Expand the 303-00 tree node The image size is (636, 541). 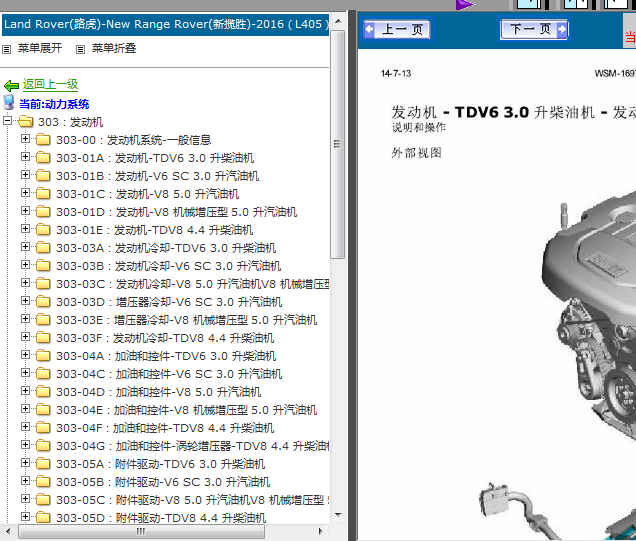(26, 139)
